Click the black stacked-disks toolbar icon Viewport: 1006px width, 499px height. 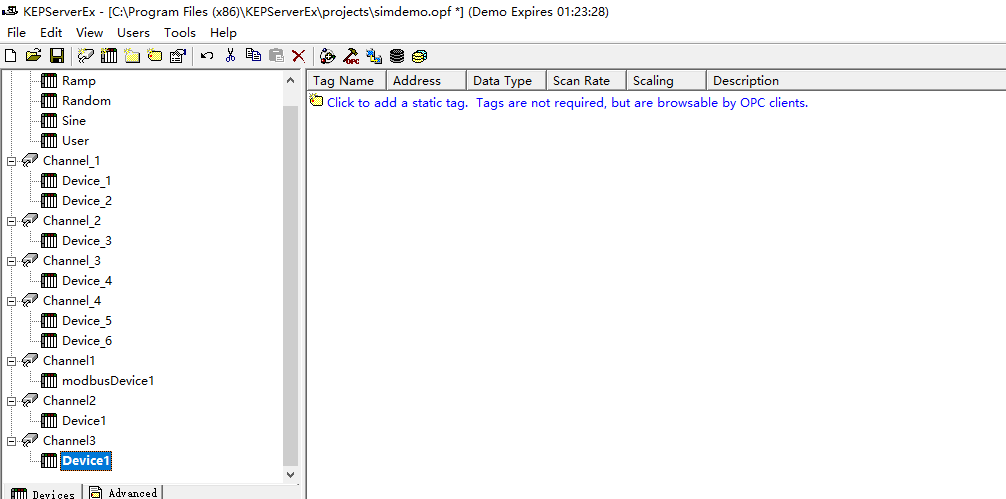pyautogui.click(x=397, y=56)
